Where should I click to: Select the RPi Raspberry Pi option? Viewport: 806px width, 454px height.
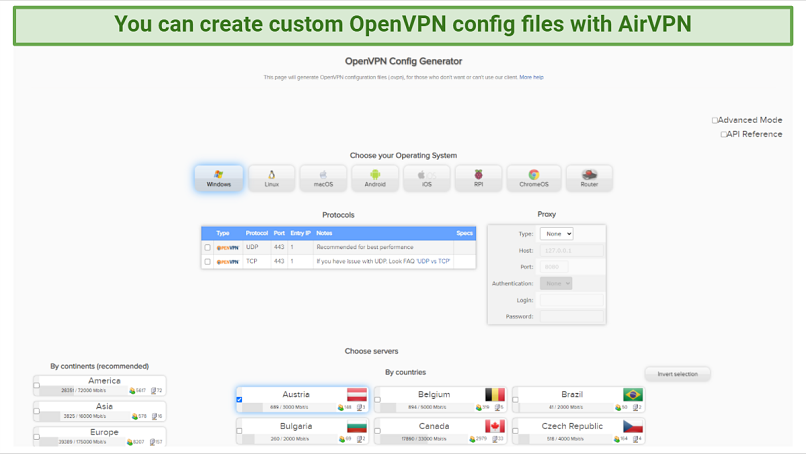479,178
